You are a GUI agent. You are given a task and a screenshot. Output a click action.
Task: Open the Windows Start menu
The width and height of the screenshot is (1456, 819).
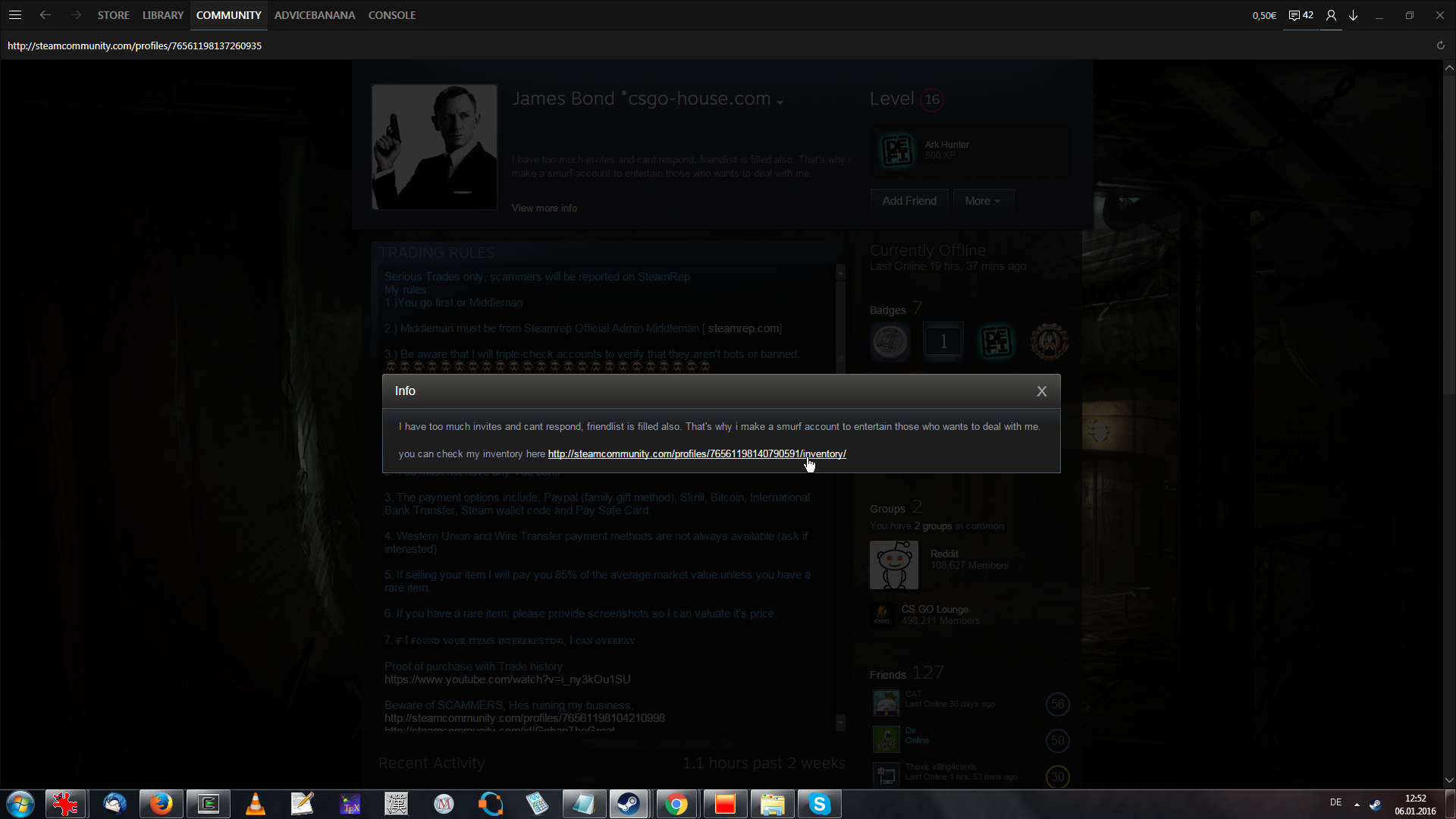20,804
